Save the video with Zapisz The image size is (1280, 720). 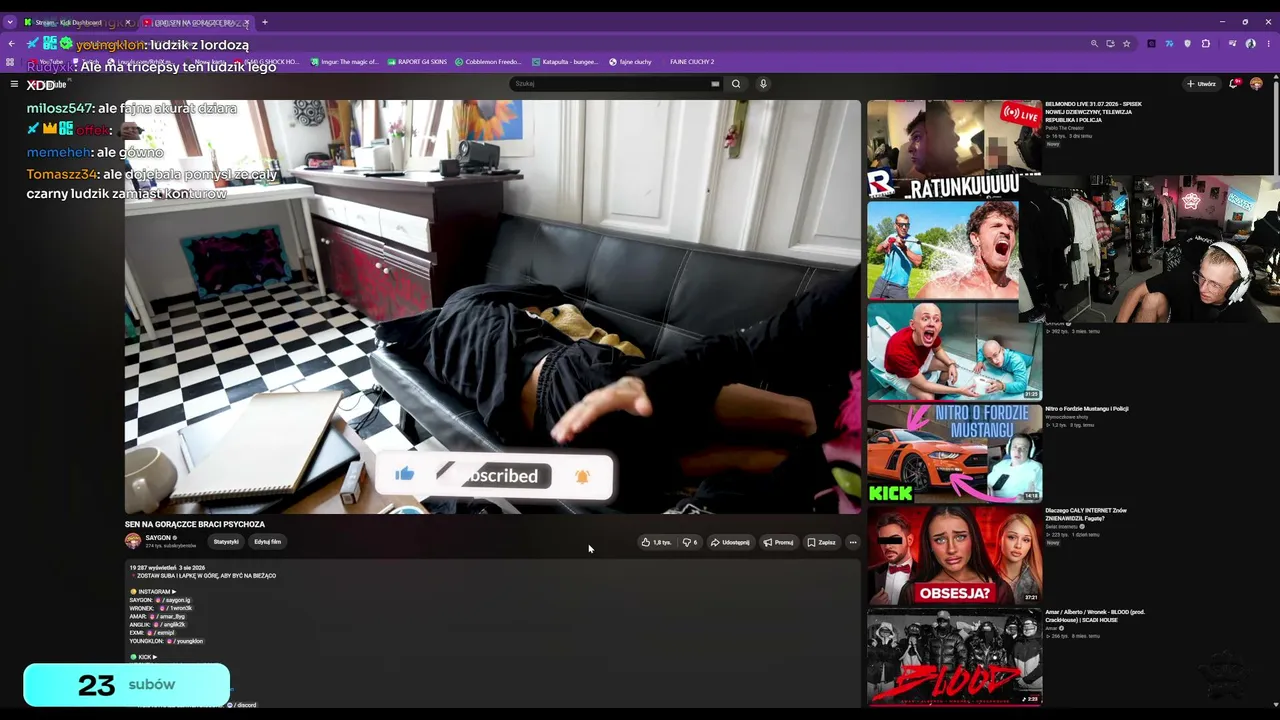point(821,542)
